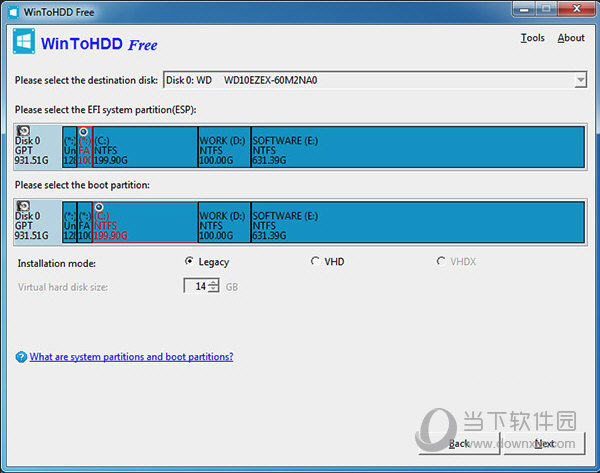The image size is (600, 473).
Task: Expand the destination disk dropdown
Action: (x=580, y=80)
